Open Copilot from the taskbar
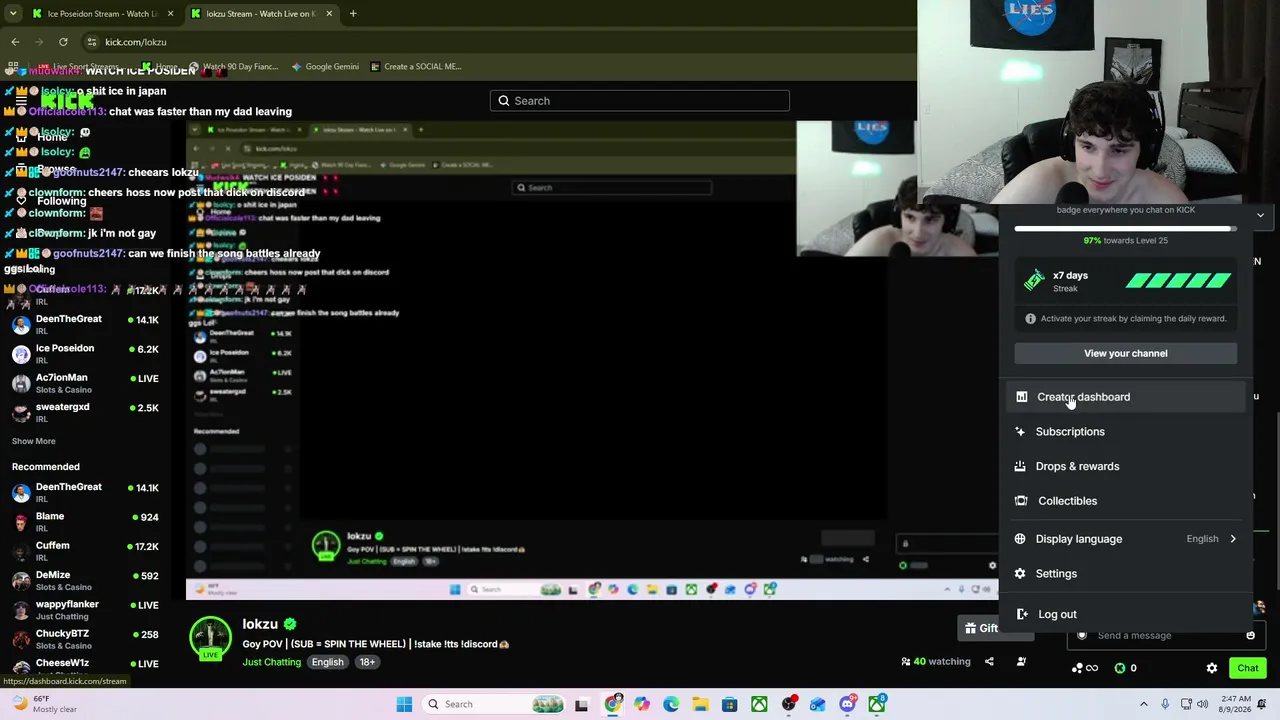This screenshot has width=1280, height=720. [642, 704]
